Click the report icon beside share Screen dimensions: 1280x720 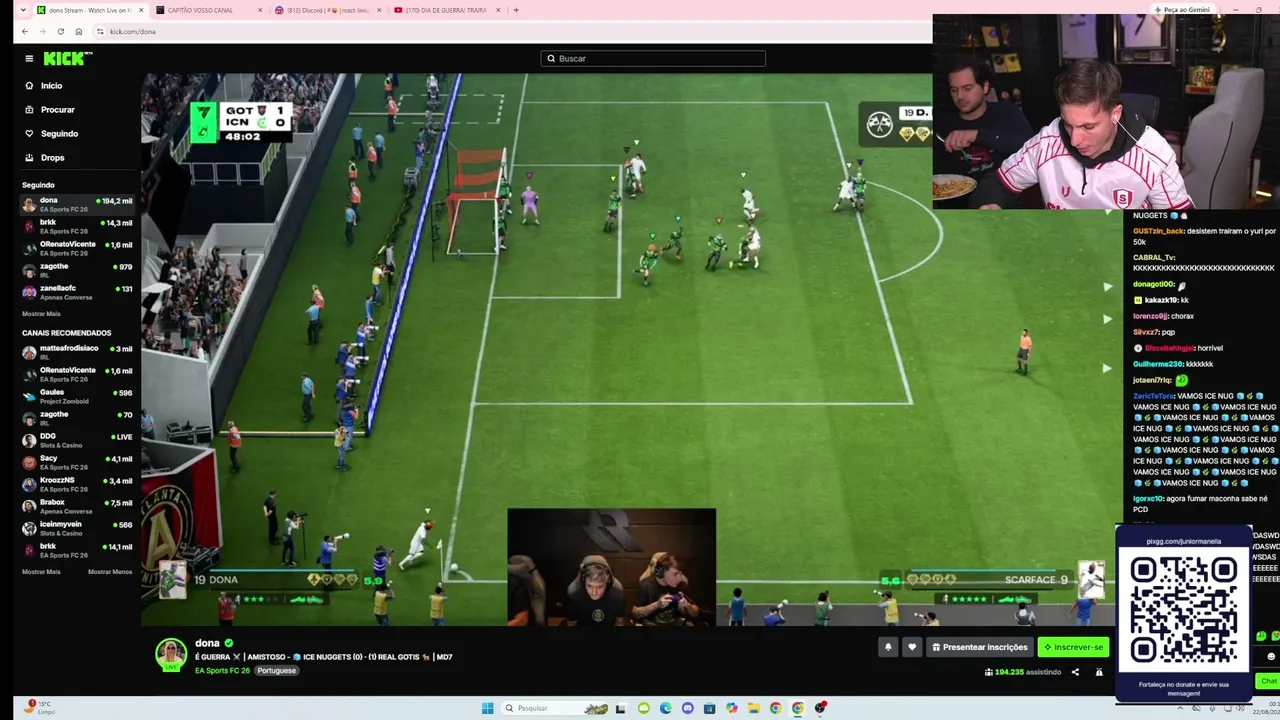1099,672
